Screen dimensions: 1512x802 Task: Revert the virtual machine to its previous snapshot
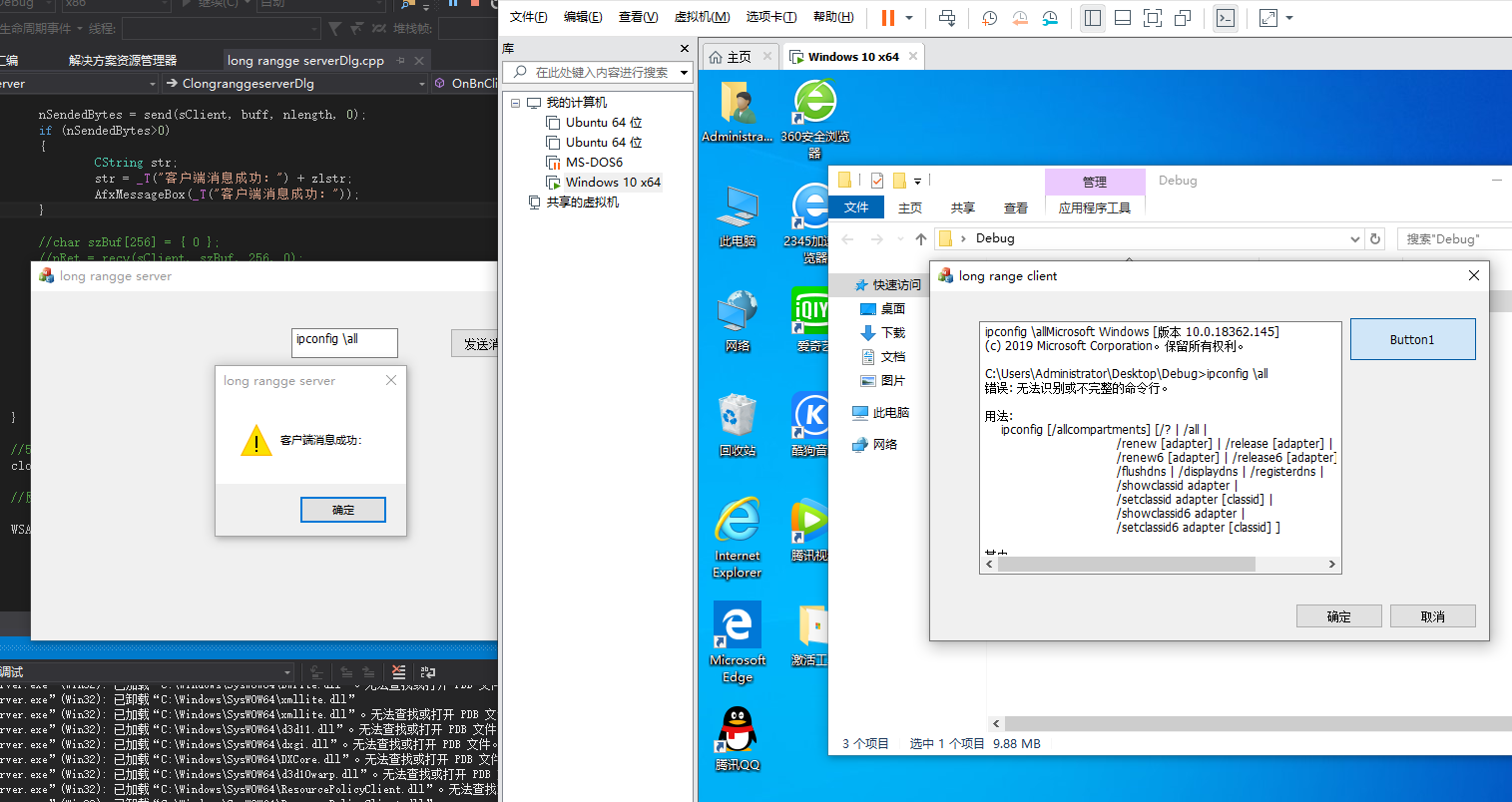[1019, 17]
